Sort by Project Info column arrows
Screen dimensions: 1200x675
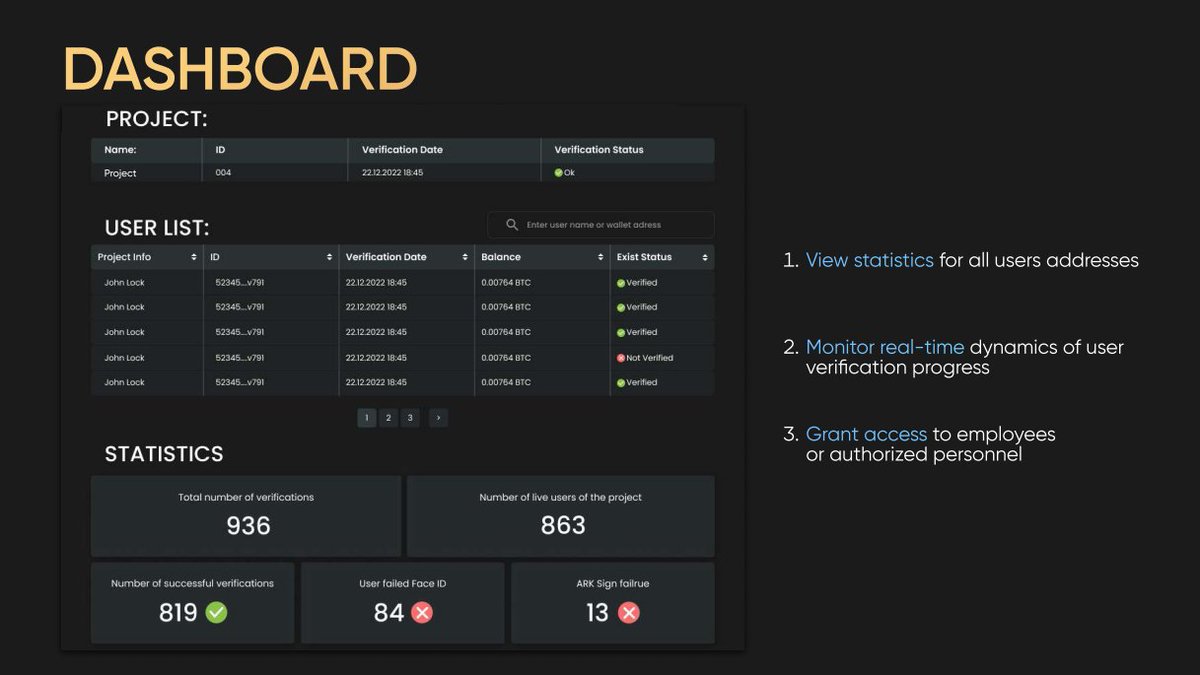tap(194, 258)
